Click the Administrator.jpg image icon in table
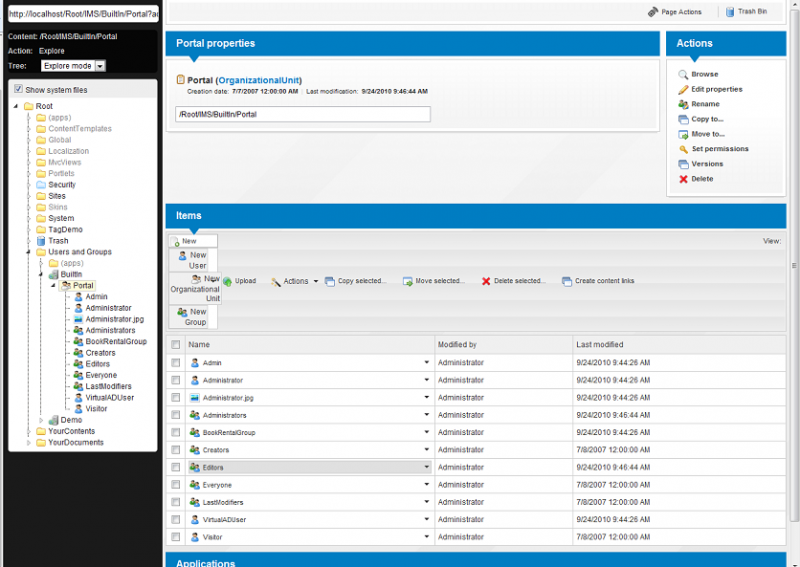The image size is (800, 567). click(194, 398)
